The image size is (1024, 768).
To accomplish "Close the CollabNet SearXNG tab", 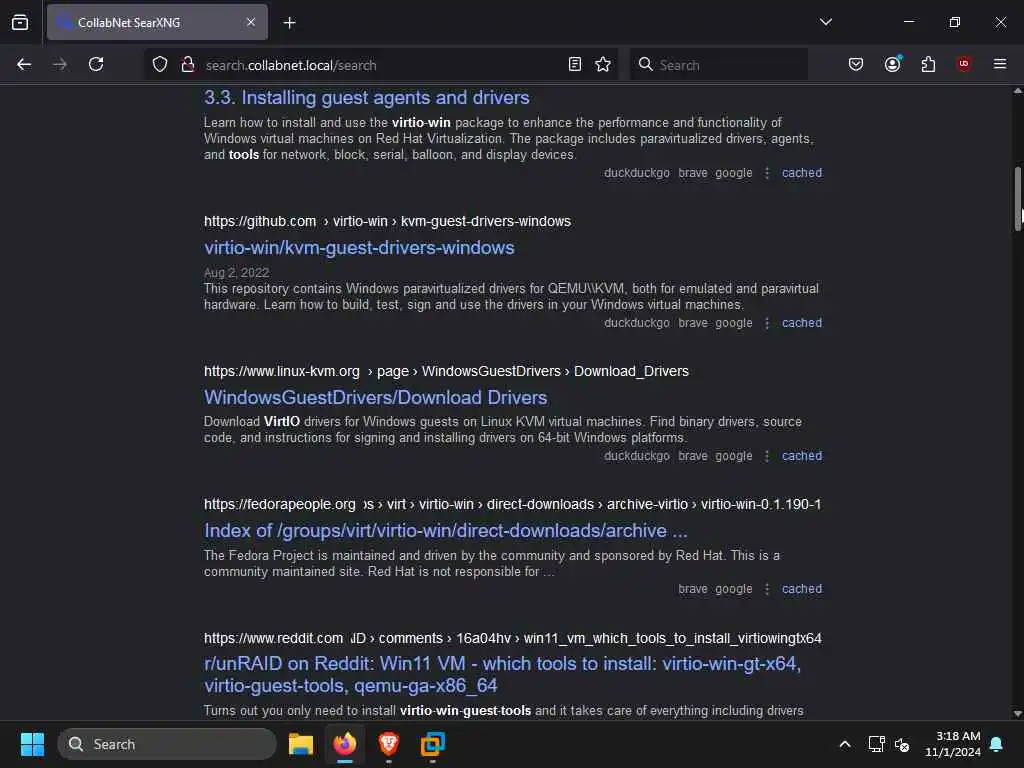I will click(251, 22).
